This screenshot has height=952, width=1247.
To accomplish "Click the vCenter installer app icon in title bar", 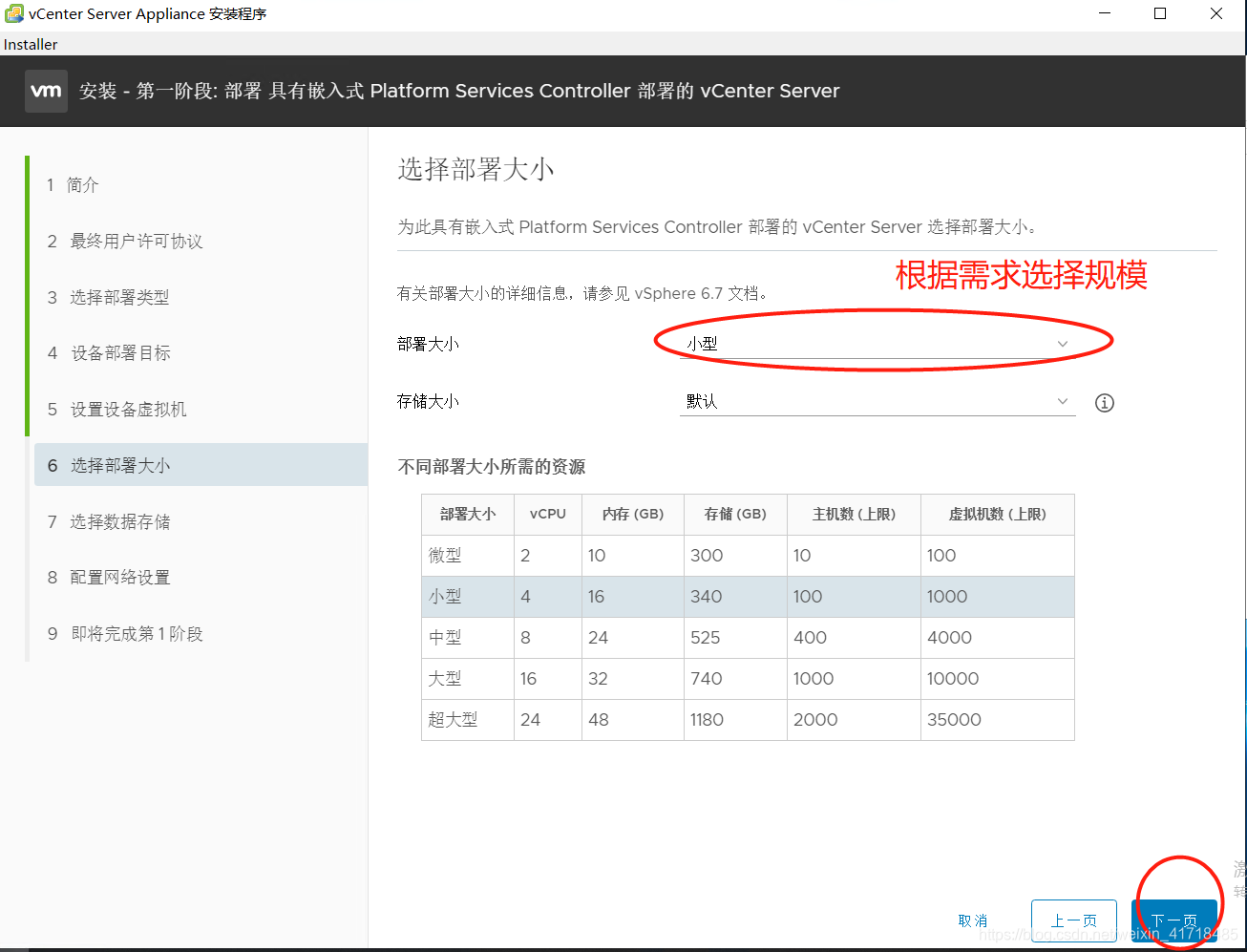I will pos(13,13).
